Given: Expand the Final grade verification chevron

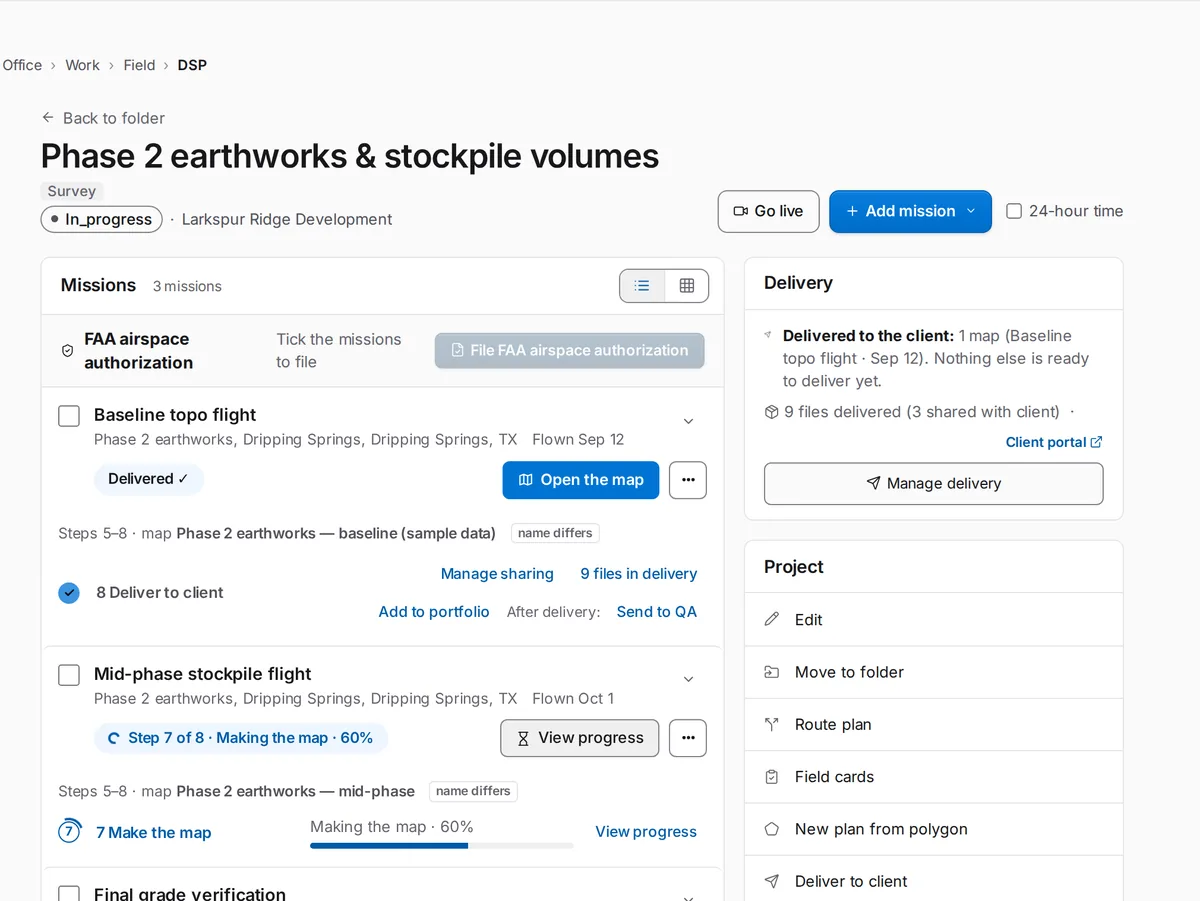Looking at the screenshot, I should 688,897.
